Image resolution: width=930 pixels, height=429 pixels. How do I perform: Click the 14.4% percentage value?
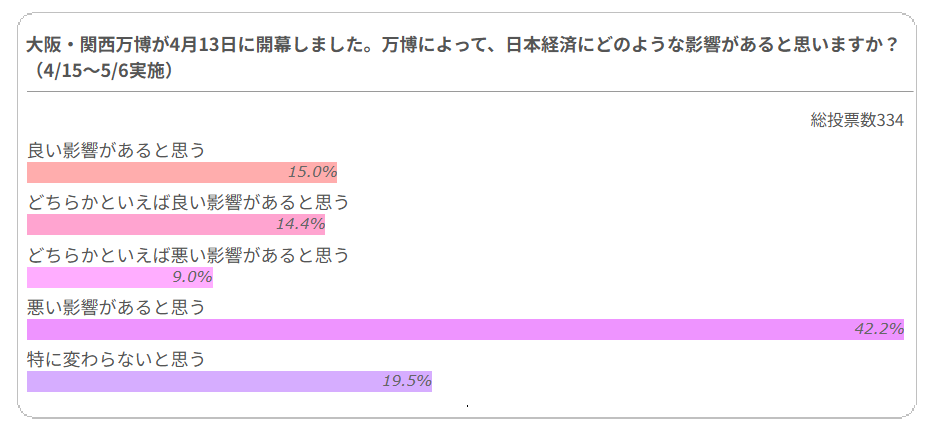coord(300,225)
